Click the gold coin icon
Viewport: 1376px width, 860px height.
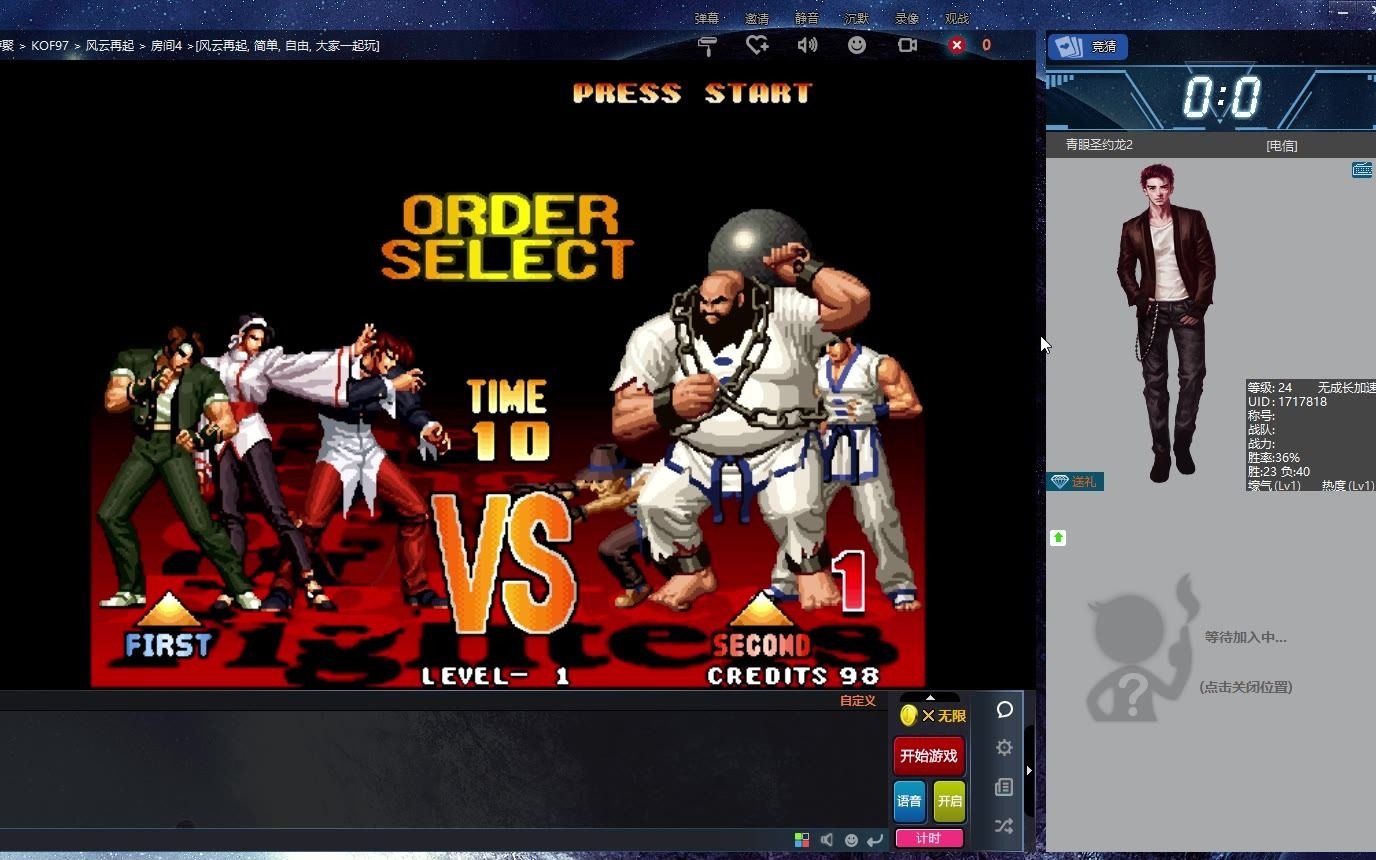[x=908, y=715]
